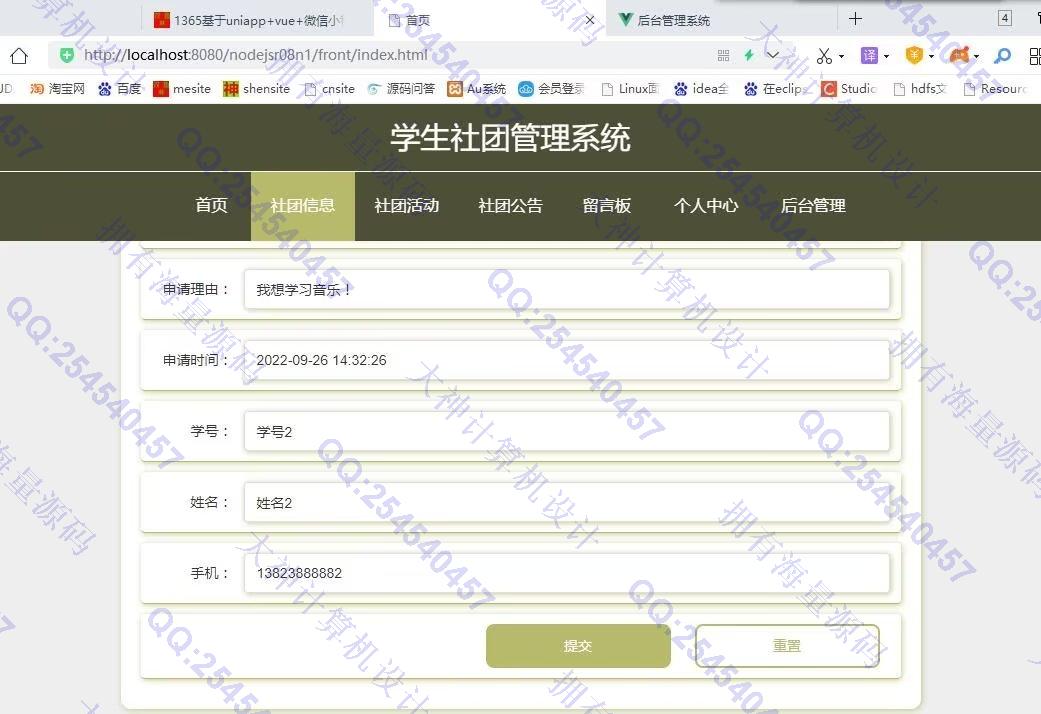Click the scissors screenshot tool icon
The height and width of the screenshot is (714, 1041).
pos(824,56)
